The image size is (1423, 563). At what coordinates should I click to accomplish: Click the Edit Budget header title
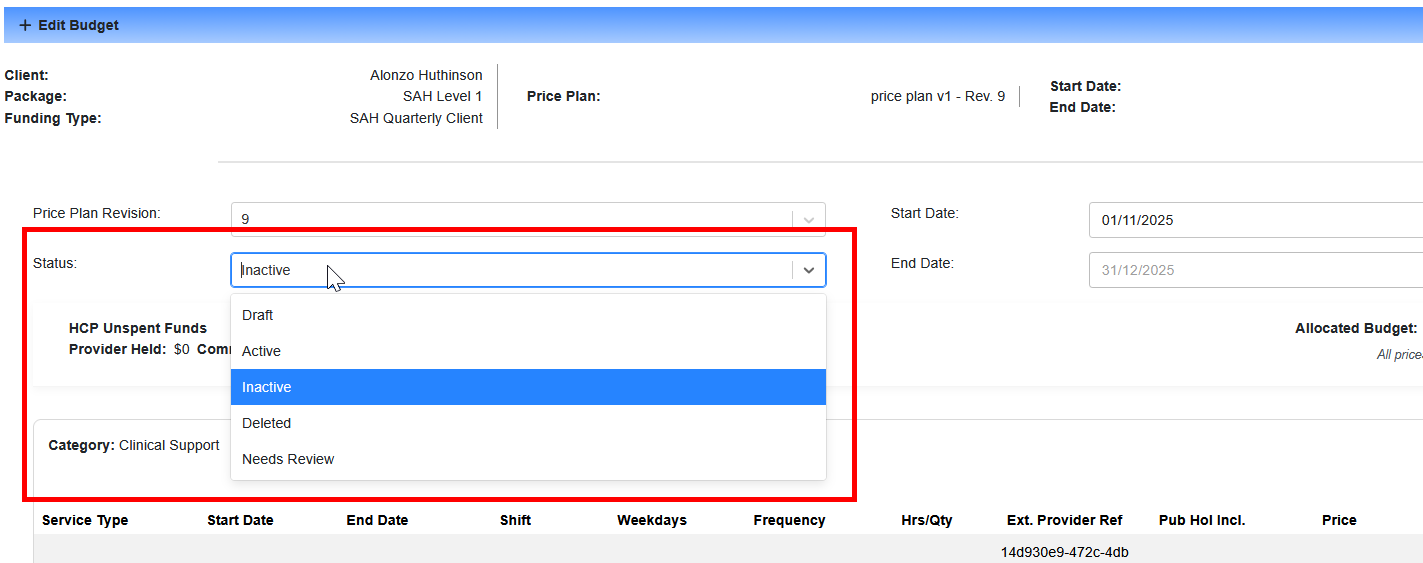[78, 25]
